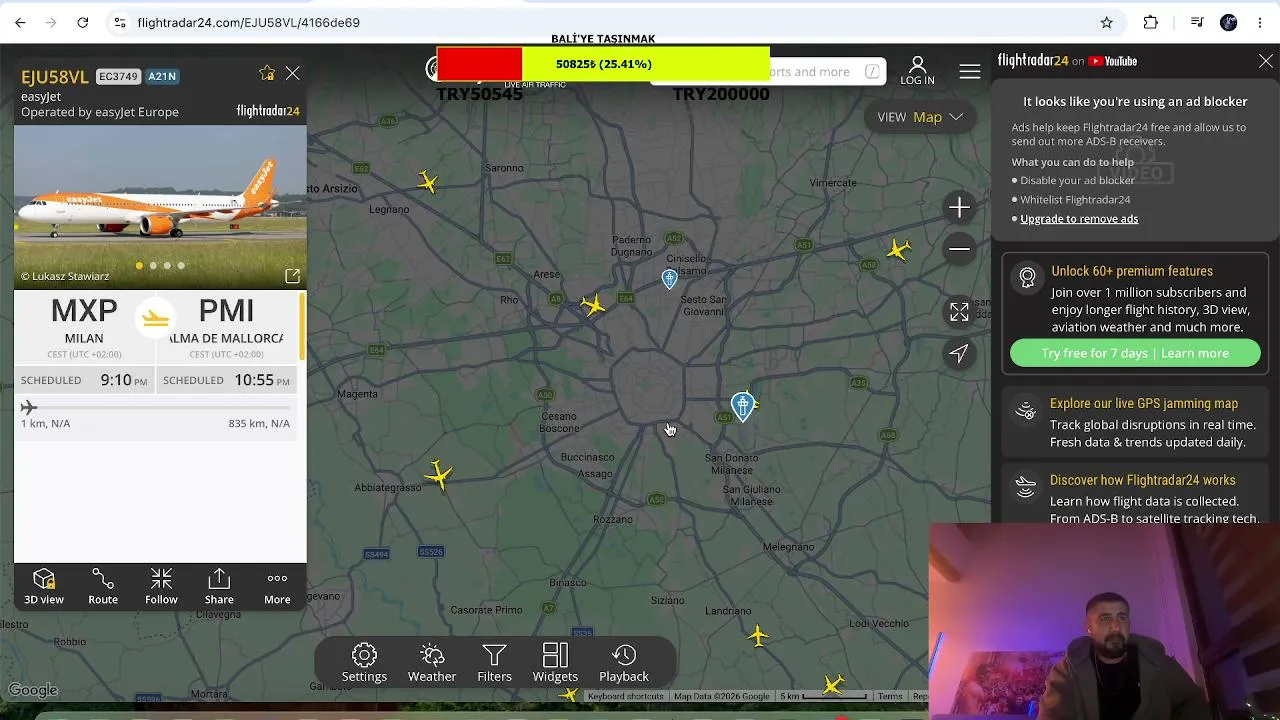The image size is (1280, 720).
Task: Click the scheduled arrival time 10:55 PM
Action: point(262,380)
